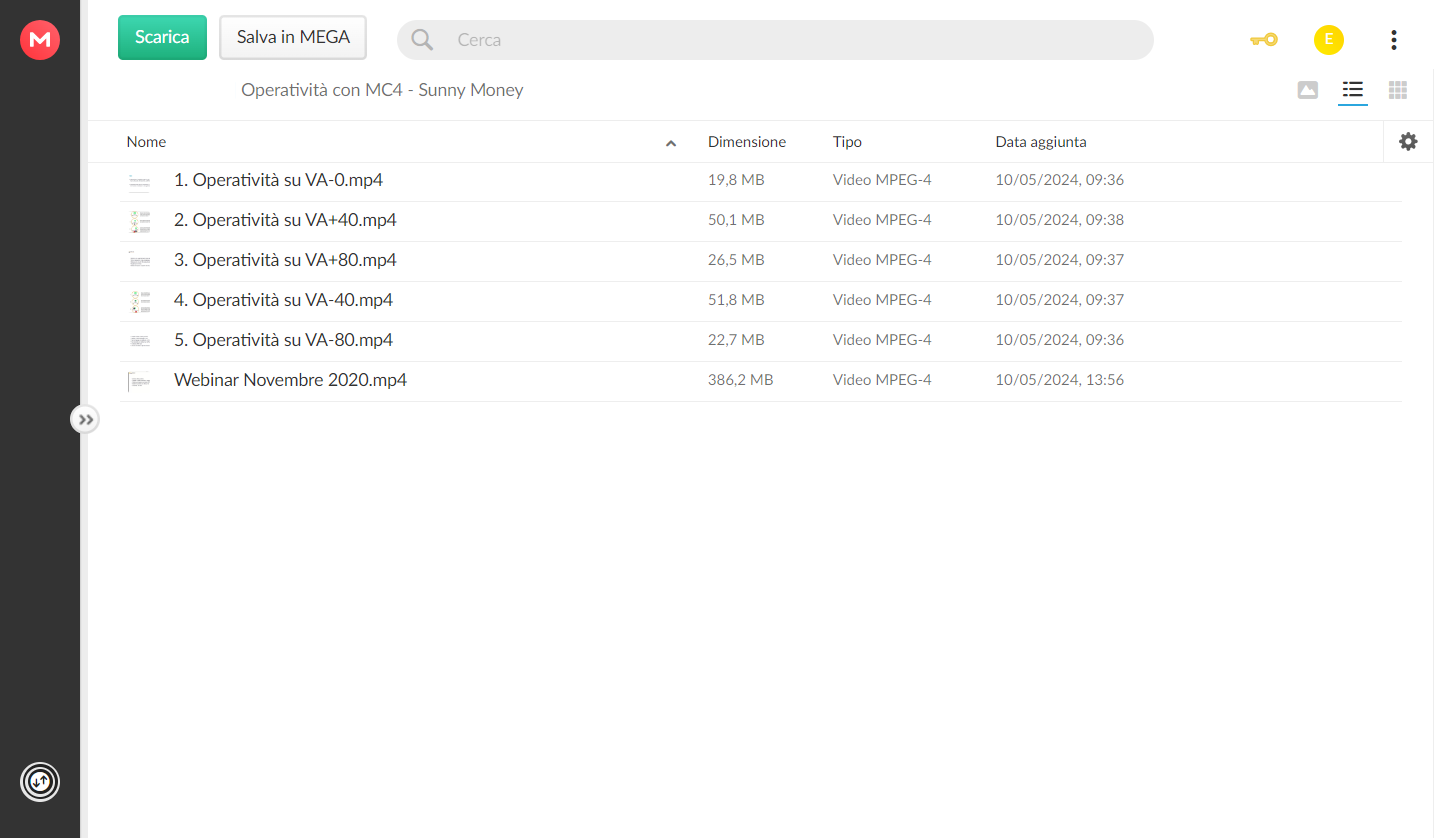Click Video MPEG-4 type of Webinar row
The height and width of the screenshot is (838, 1434).
point(882,380)
